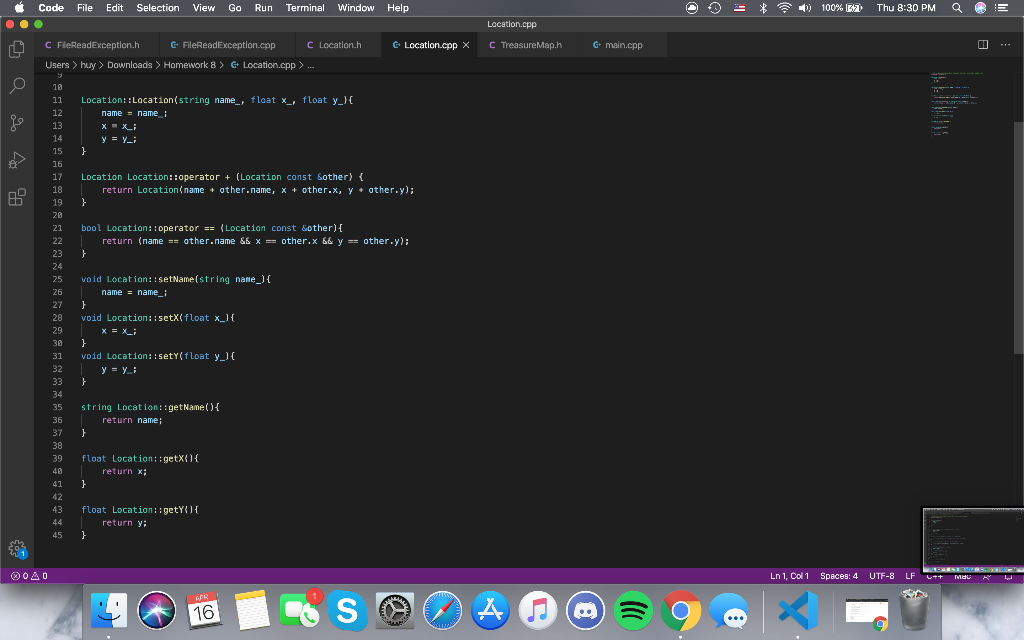Close the Location.cpp tab

(x=466, y=45)
